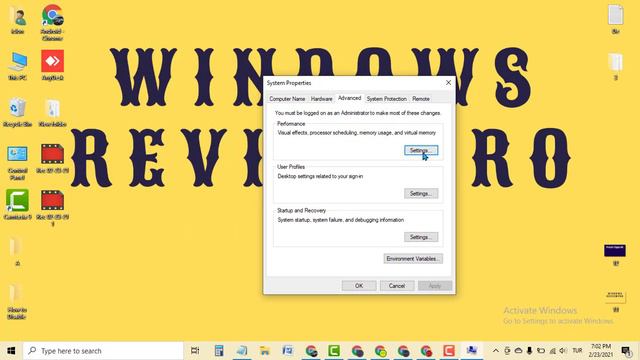
Task: Select the Chrome shortcut on desktop
Action: click(52, 22)
